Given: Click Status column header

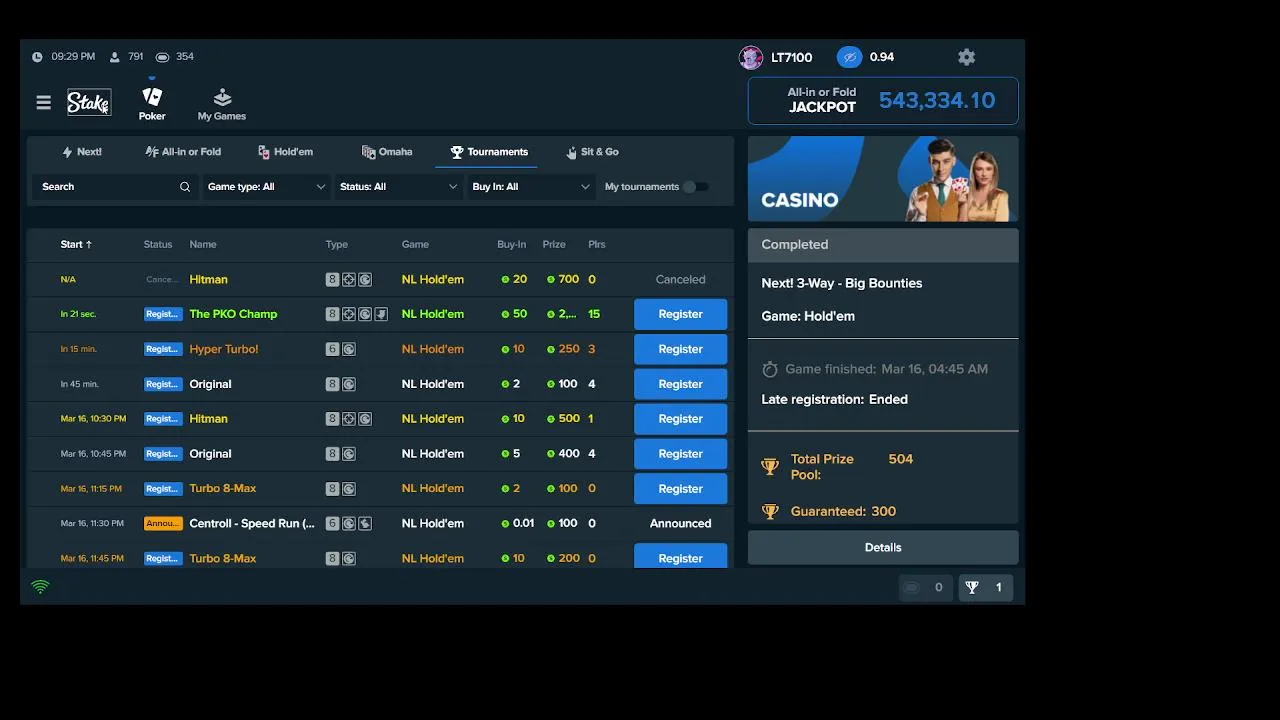Looking at the screenshot, I should (158, 244).
